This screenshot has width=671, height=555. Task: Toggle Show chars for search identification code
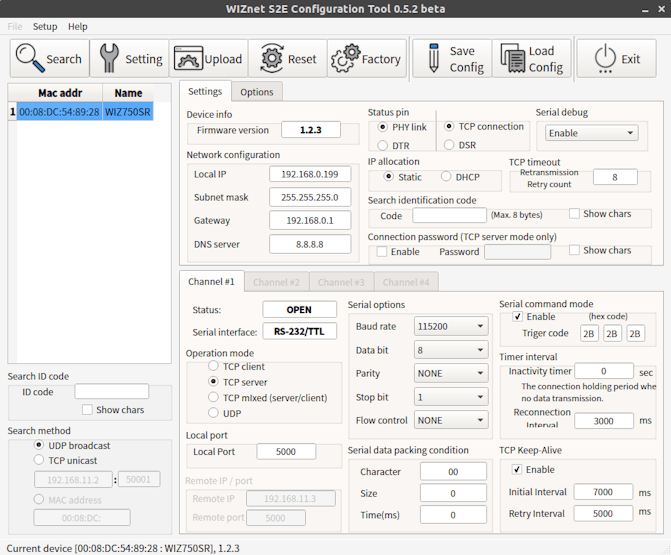[574, 214]
